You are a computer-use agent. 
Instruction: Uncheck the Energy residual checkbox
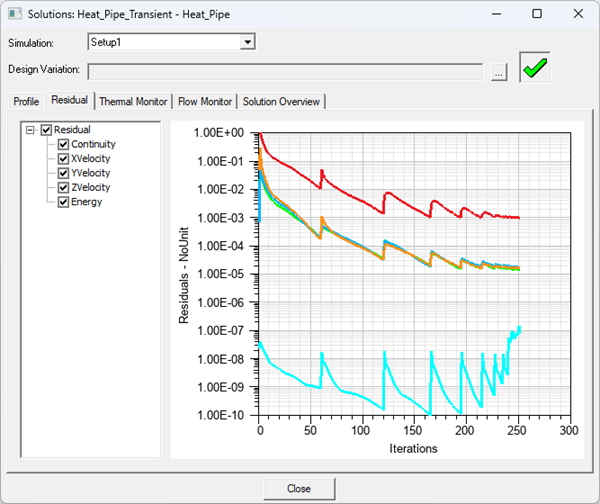coord(63,202)
